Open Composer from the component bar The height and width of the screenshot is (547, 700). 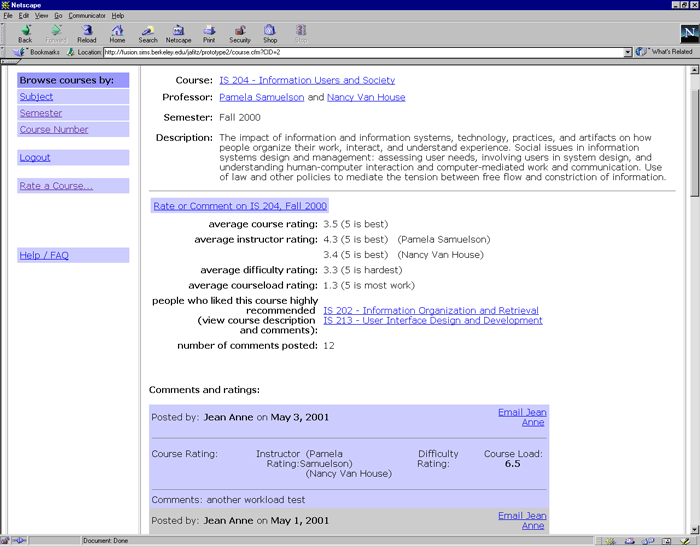tap(684, 541)
